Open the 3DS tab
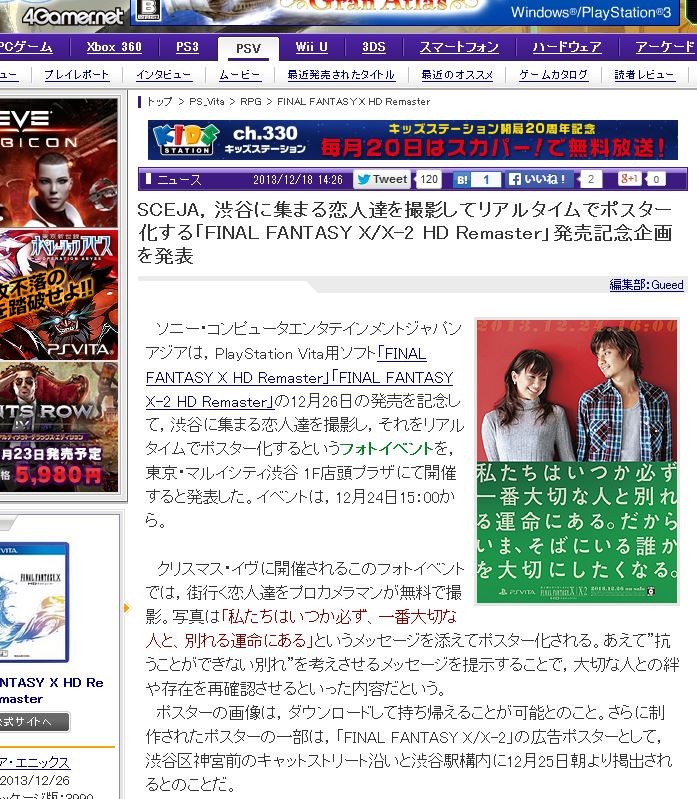Image resolution: width=697 pixels, height=799 pixels. (373, 47)
